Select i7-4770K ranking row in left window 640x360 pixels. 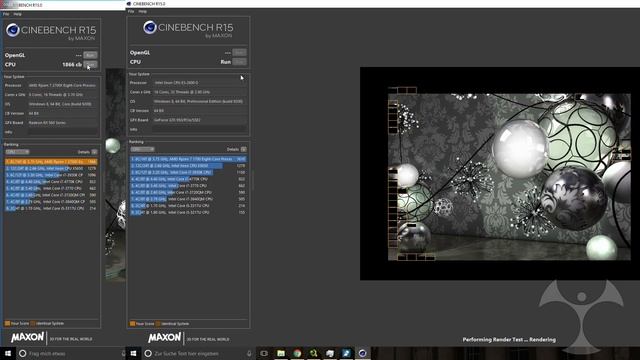51,182
